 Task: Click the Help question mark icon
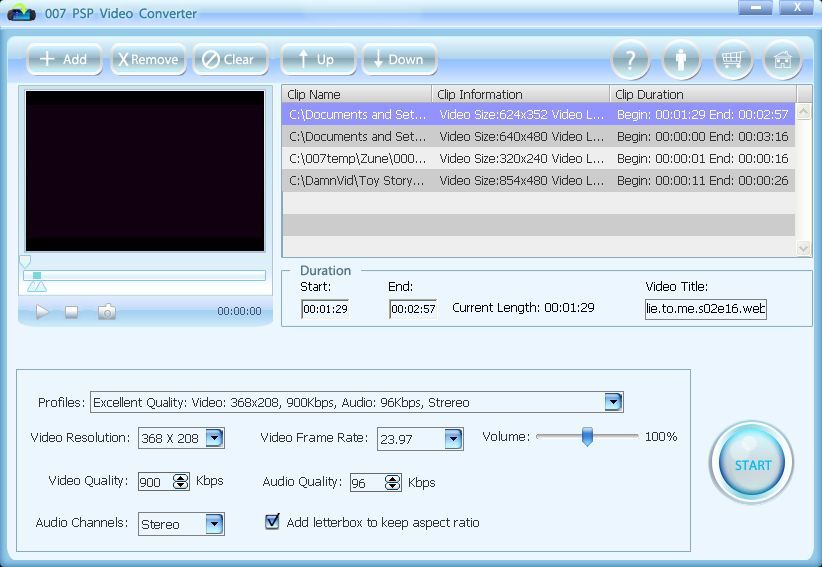point(630,60)
